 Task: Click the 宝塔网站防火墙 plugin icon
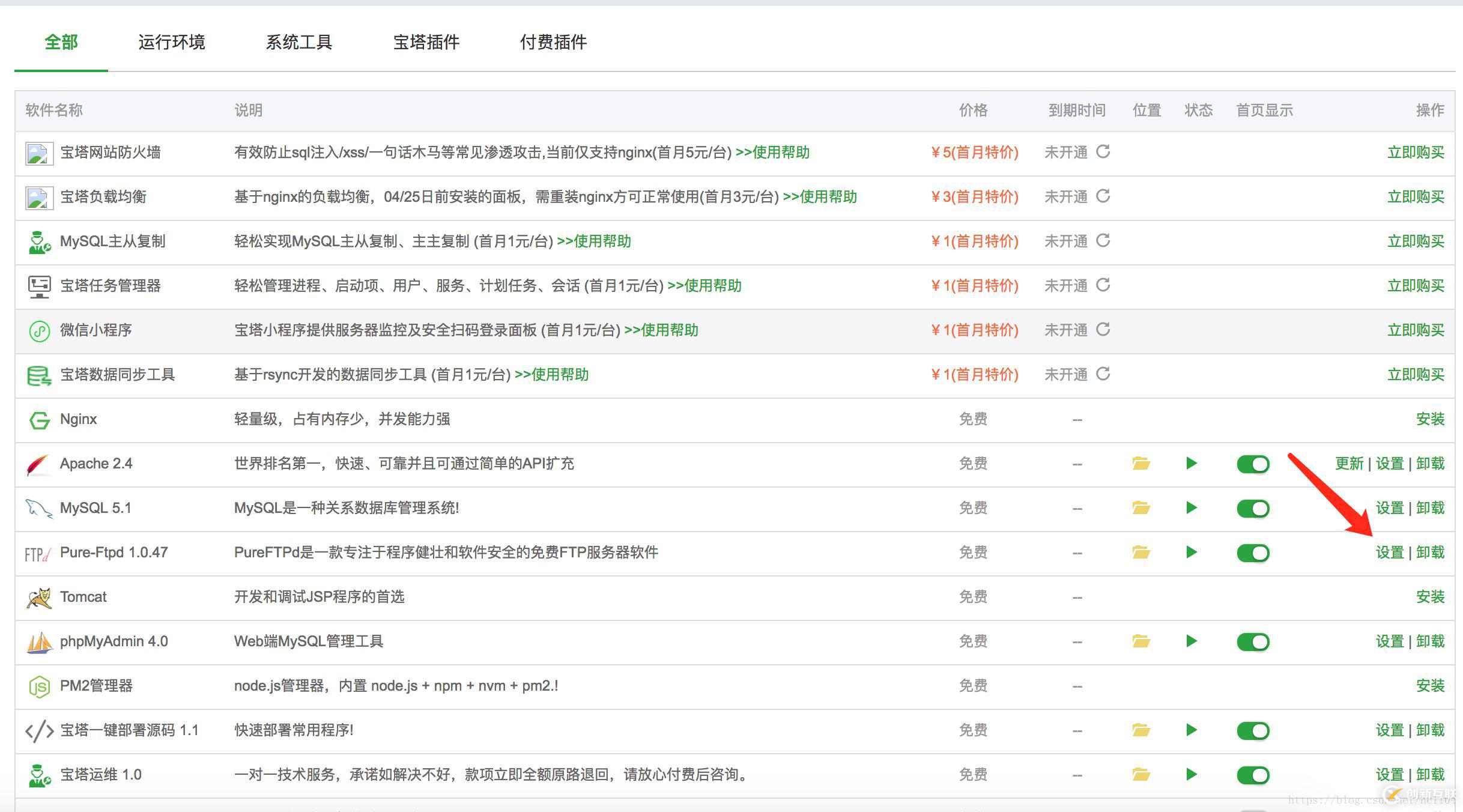[38, 152]
